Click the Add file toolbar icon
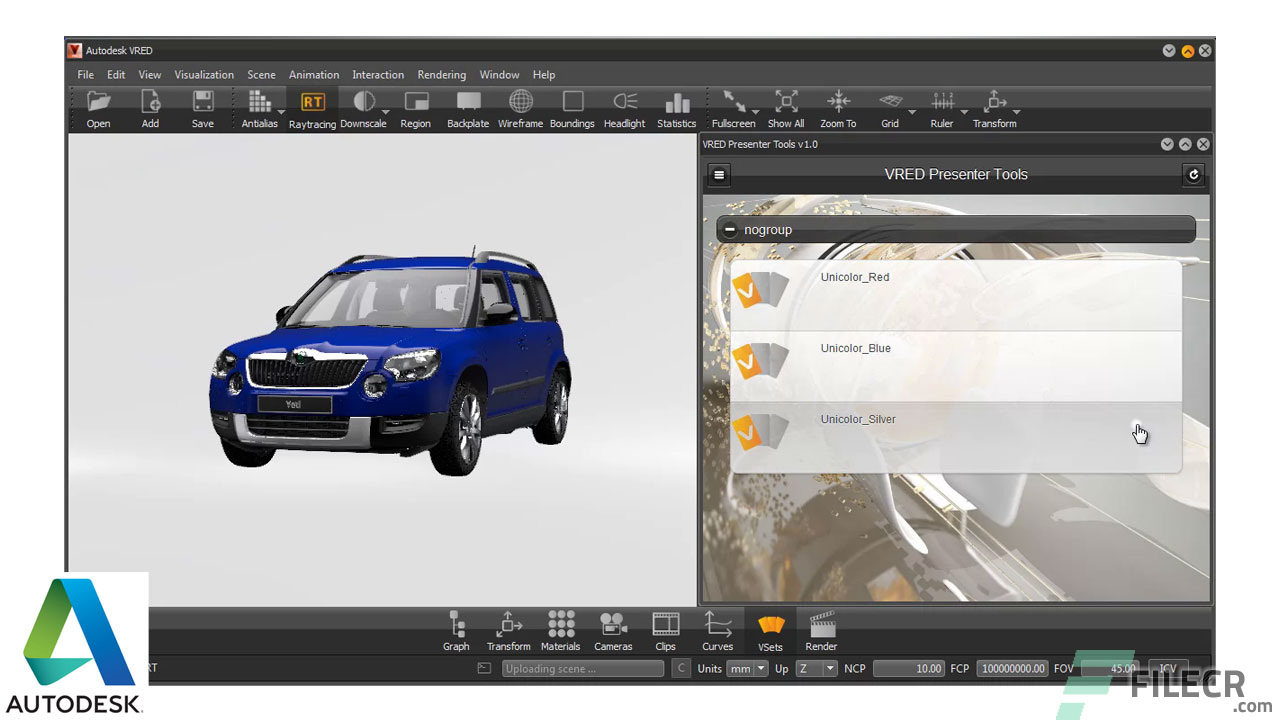 click(x=150, y=101)
